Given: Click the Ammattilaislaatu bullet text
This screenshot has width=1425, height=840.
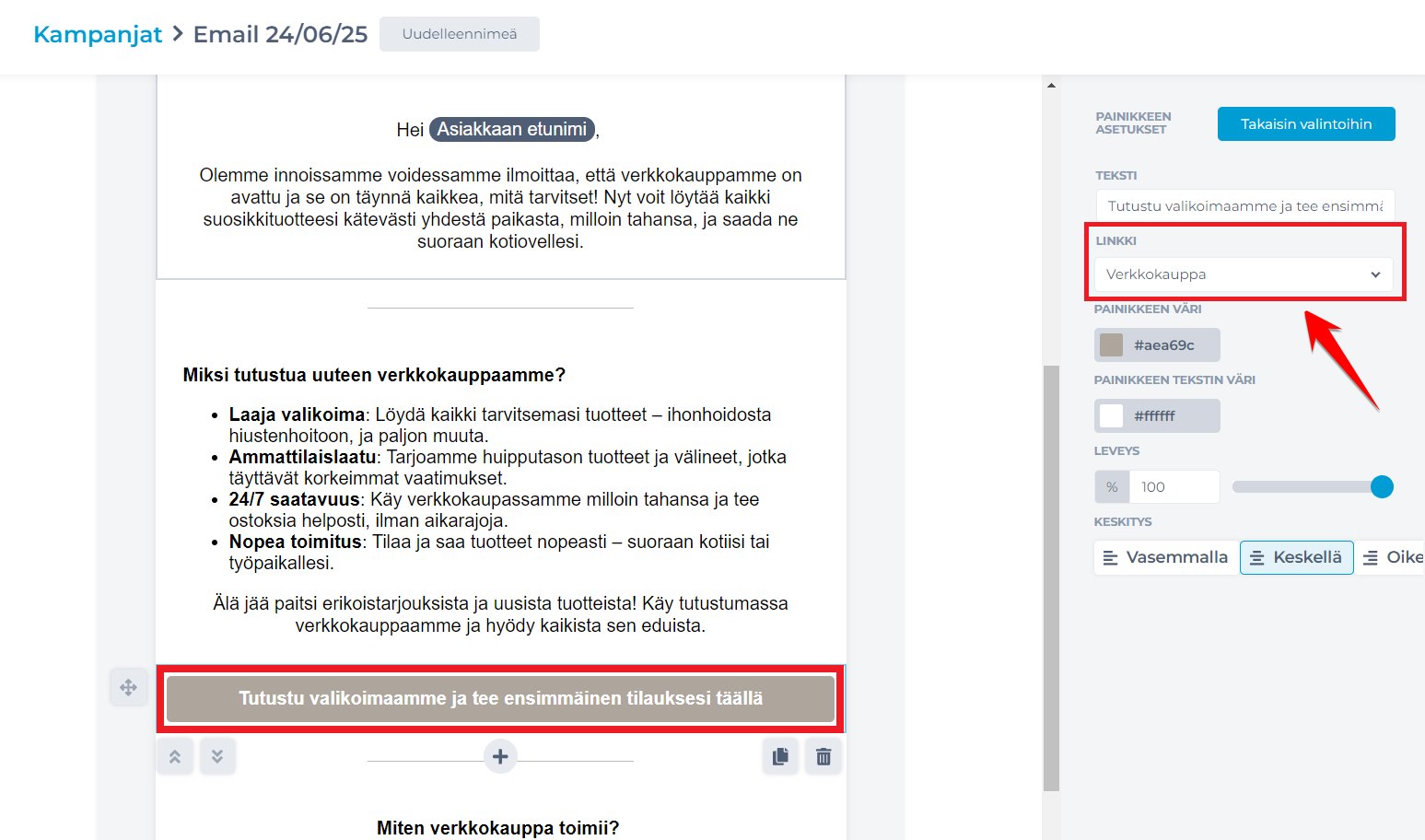Looking at the screenshot, I should point(508,468).
